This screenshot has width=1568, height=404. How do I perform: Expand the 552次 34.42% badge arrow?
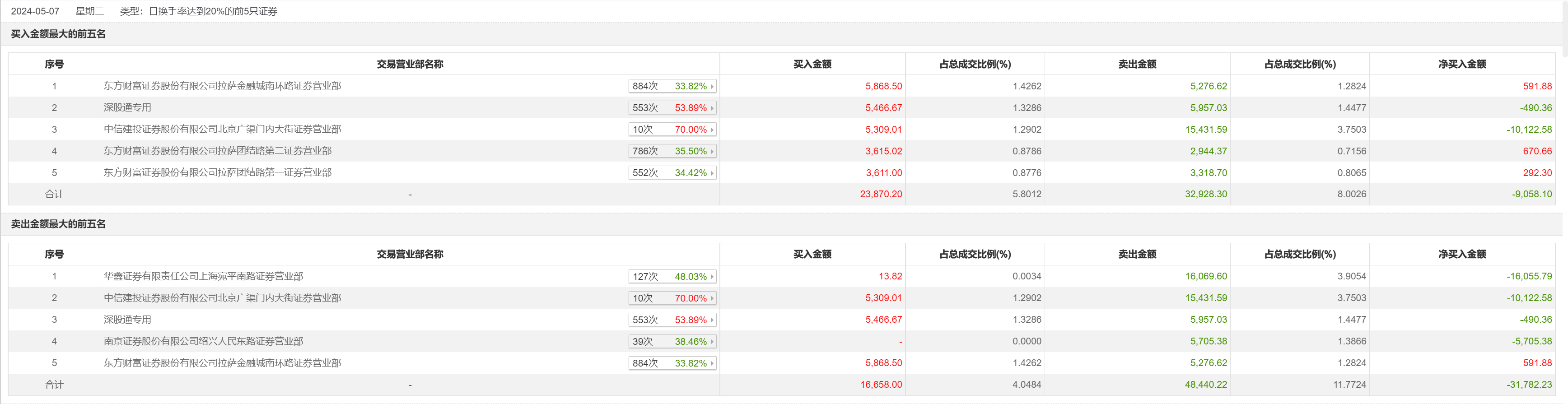pyautogui.click(x=711, y=173)
